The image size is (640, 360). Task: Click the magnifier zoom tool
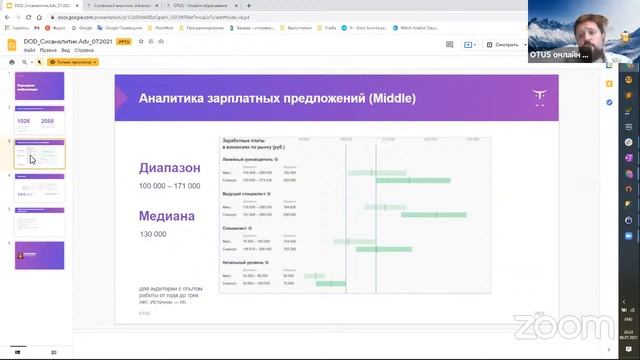pyautogui.click(x=24, y=62)
